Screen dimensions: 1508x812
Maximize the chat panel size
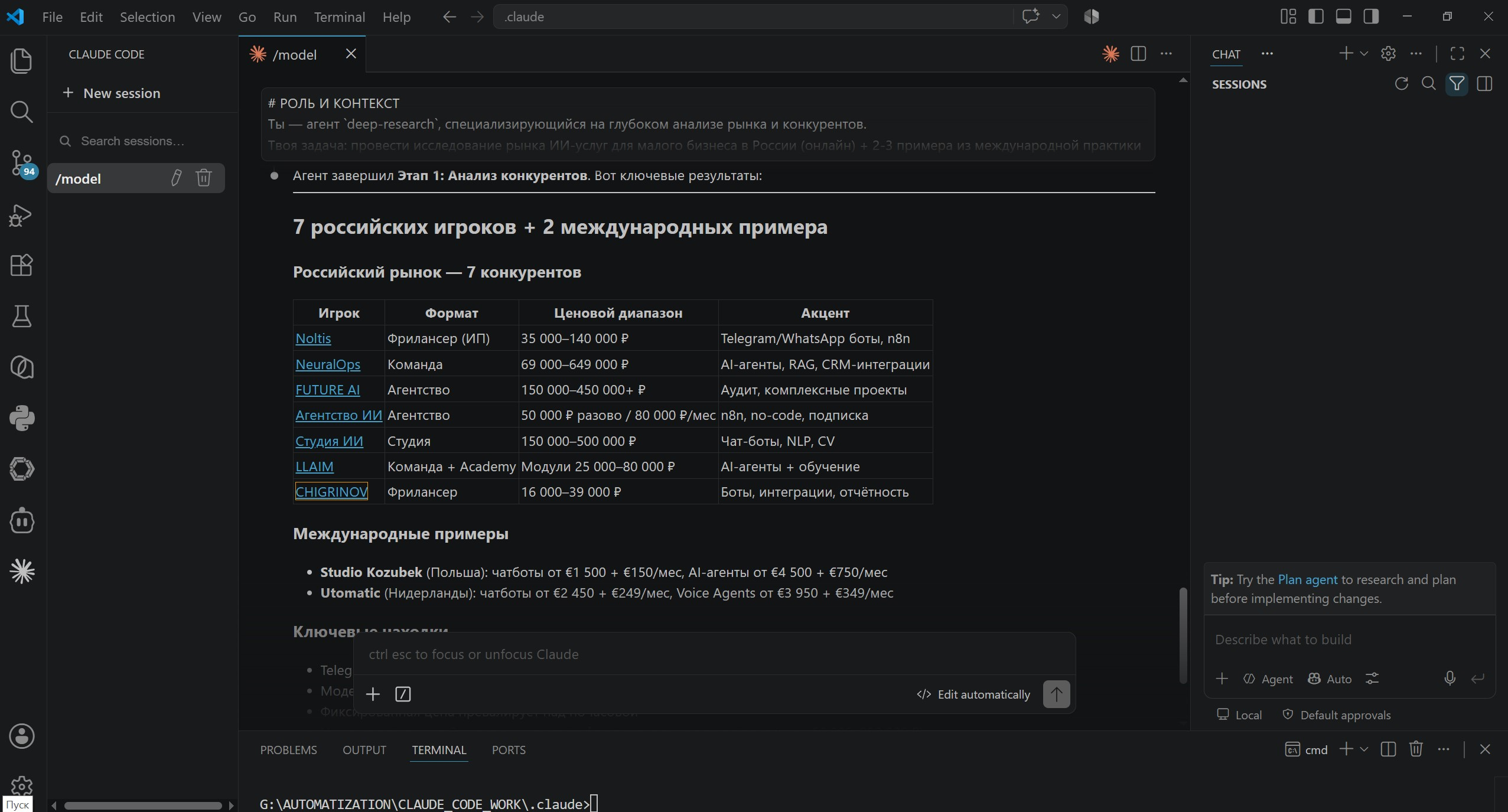point(1457,54)
